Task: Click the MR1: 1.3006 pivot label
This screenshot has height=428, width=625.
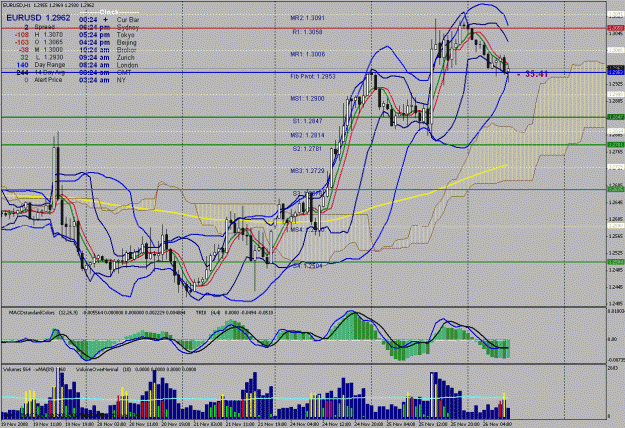Action: pos(307,54)
